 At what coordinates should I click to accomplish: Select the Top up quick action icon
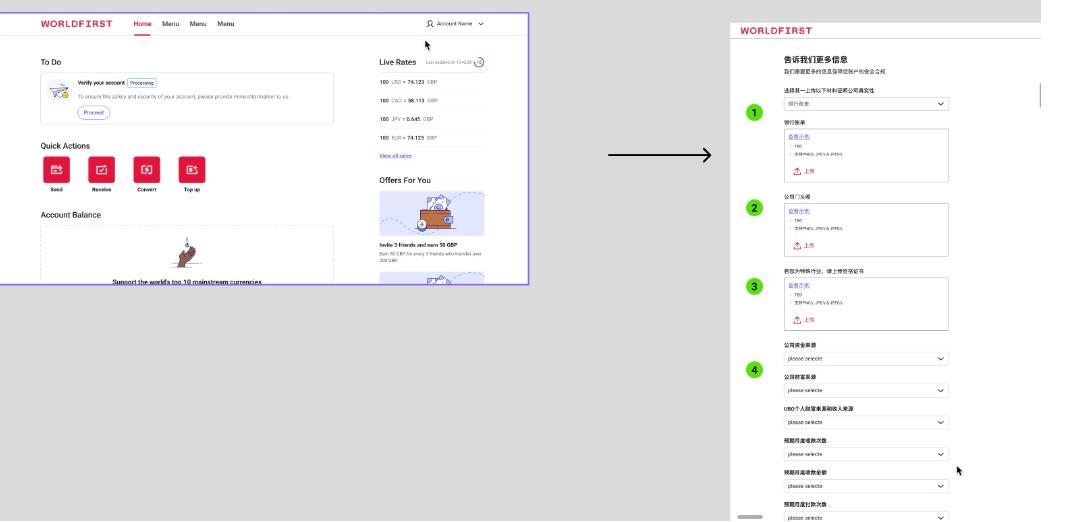click(192, 170)
